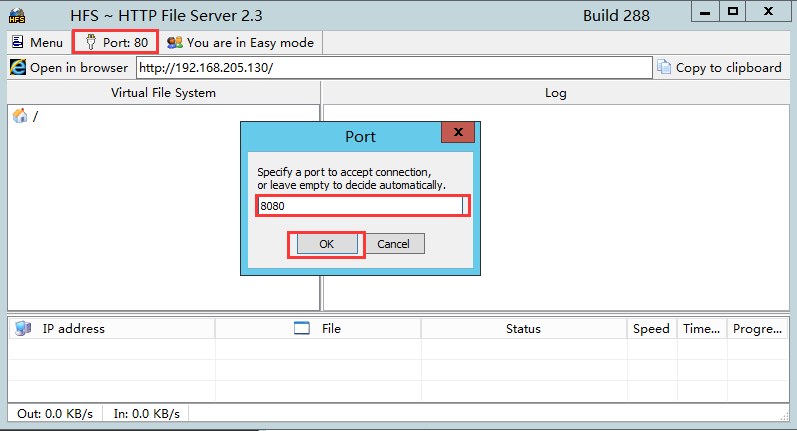Image resolution: width=797 pixels, height=431 pixels.
Task: Click the Status column header
Action: tap(524, 329)
